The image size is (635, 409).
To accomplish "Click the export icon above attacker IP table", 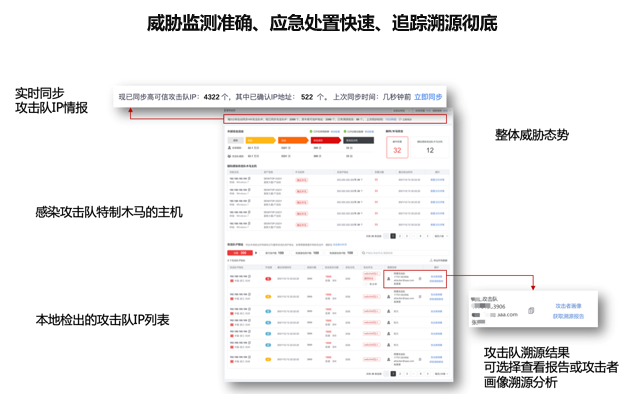I will click(x=430, y=260).
